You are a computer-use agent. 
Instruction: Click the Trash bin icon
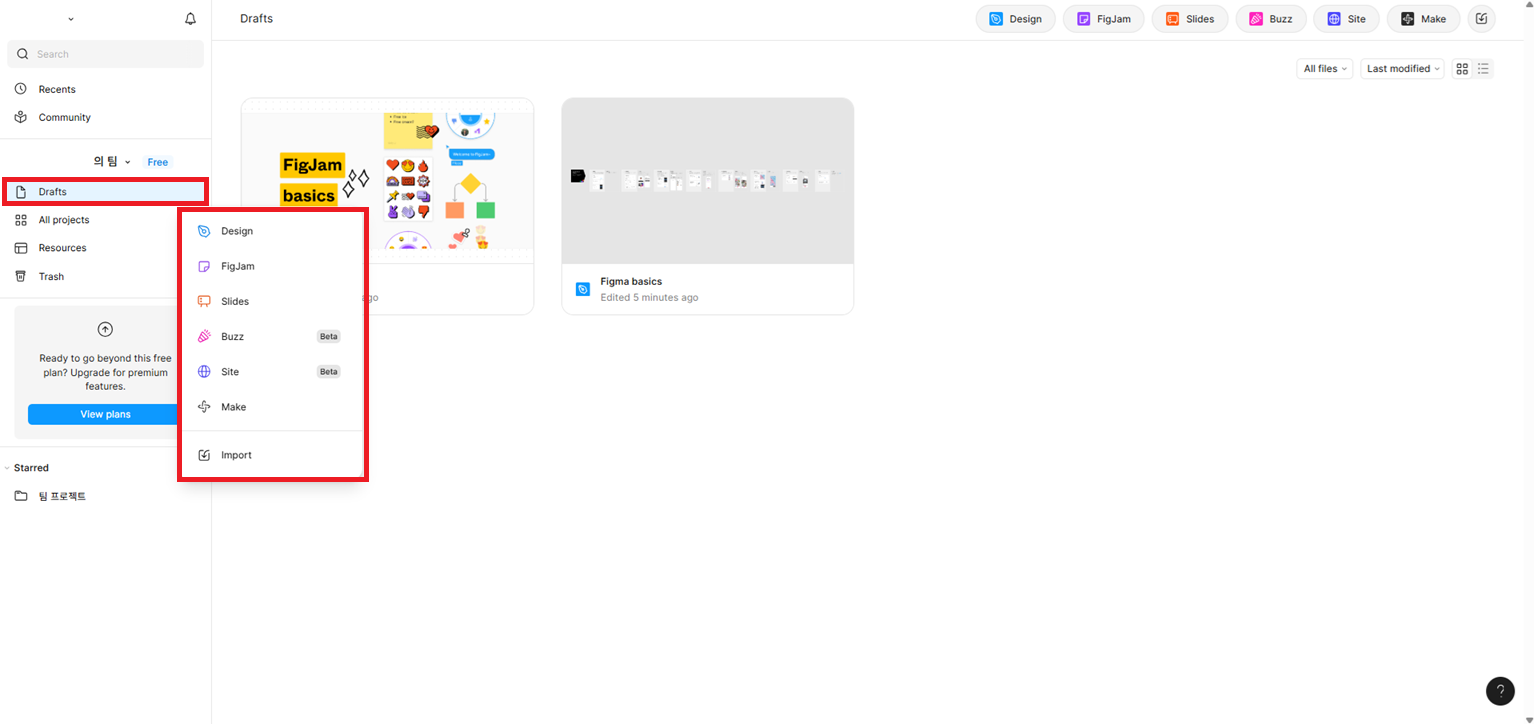[x=21, y=276]
